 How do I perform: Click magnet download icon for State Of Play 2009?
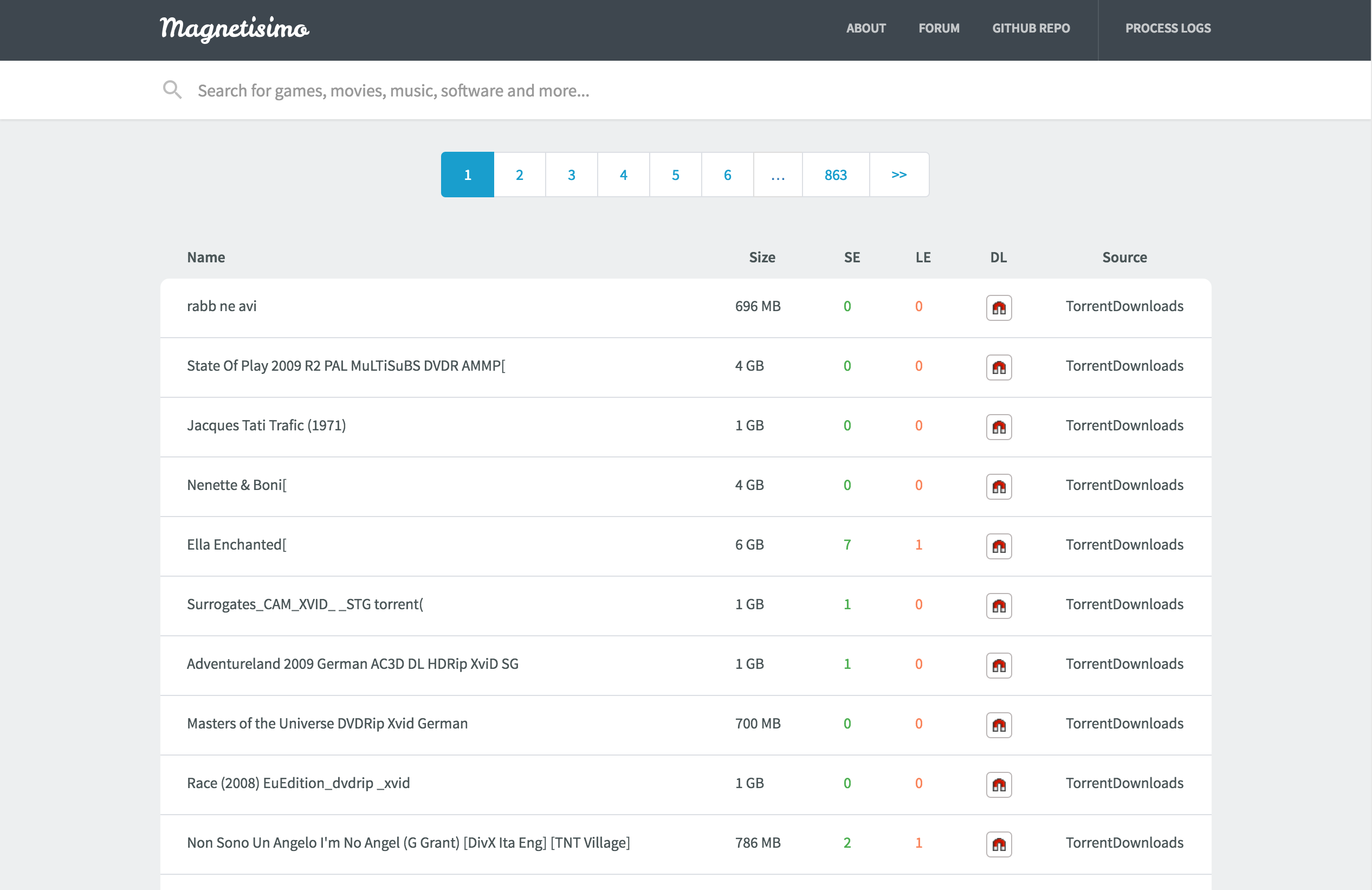(999, 367)
